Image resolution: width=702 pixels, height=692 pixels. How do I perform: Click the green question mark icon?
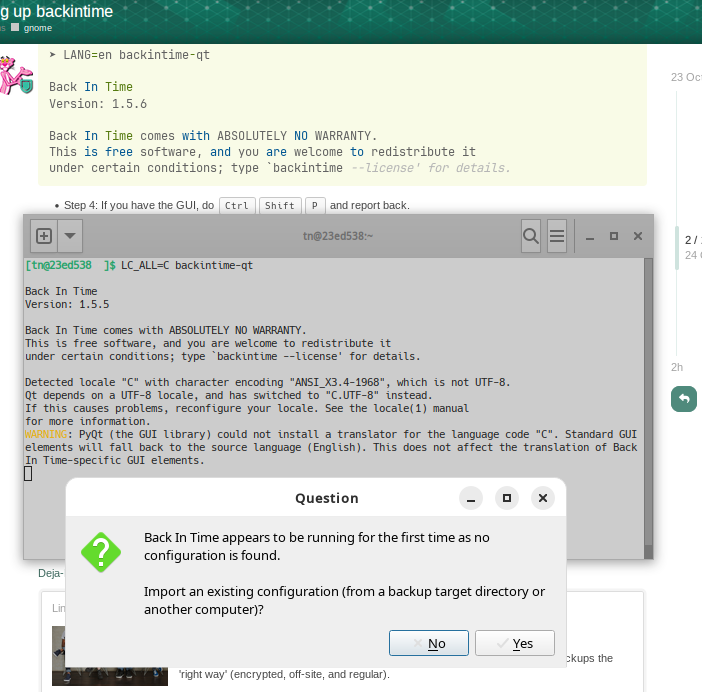click(x=101, y=553)
